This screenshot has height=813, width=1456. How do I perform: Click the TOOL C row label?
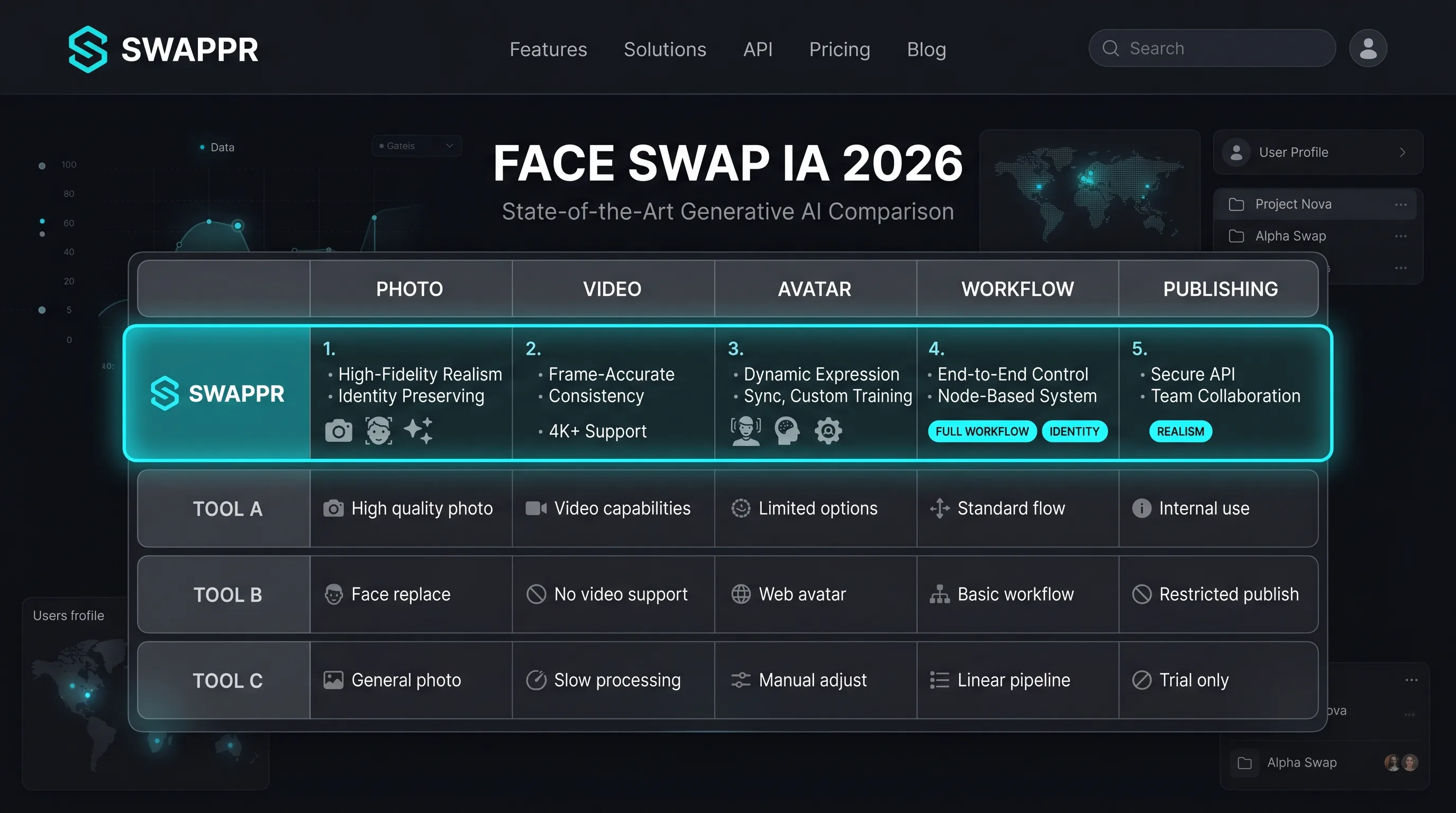228,681
